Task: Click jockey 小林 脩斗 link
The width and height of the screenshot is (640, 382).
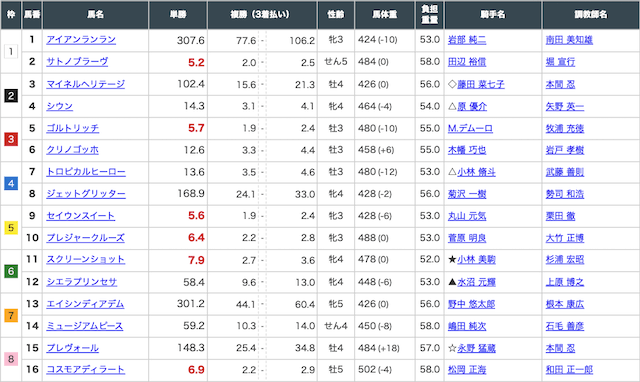Action: coord(476,172)
